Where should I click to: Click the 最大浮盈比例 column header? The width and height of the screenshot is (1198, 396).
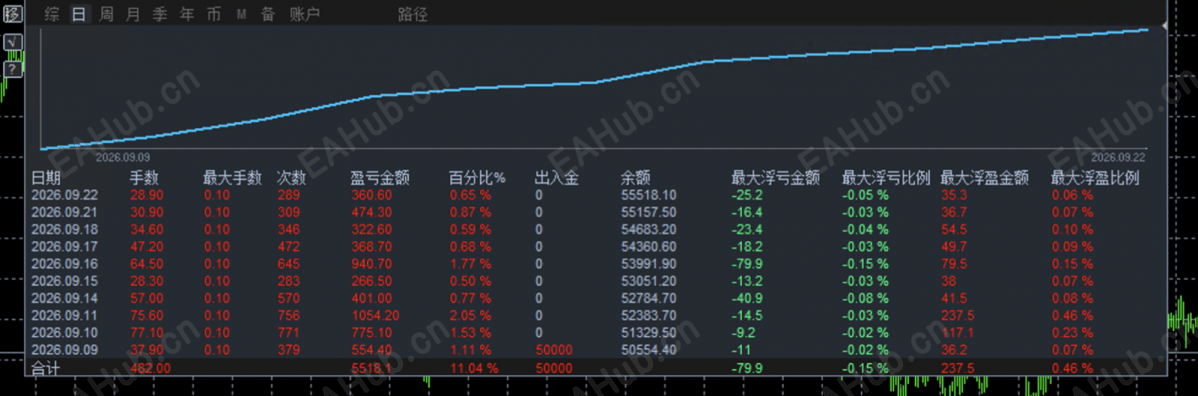pos(1096,178)
